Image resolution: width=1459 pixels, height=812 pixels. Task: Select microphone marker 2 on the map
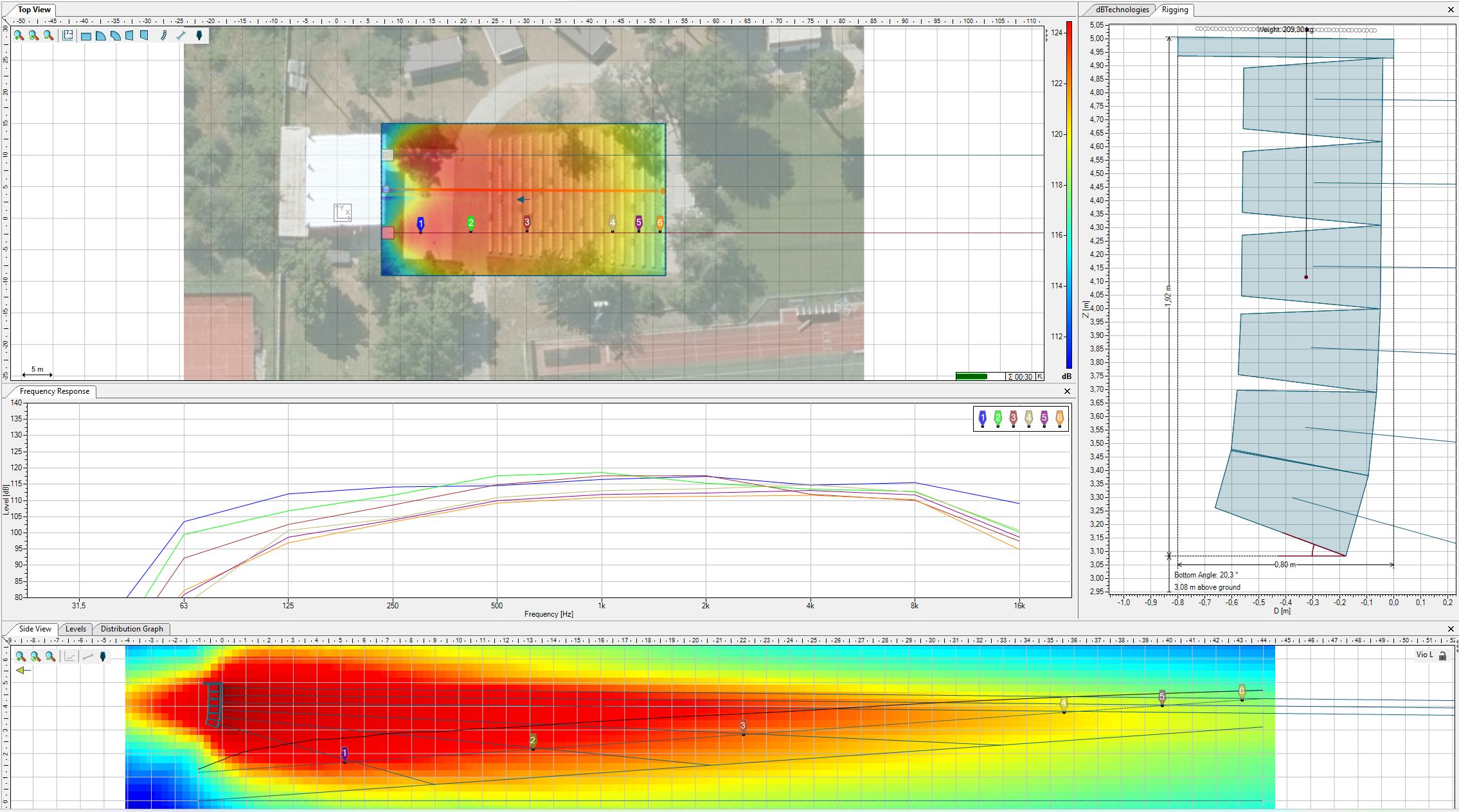point(470,224)
